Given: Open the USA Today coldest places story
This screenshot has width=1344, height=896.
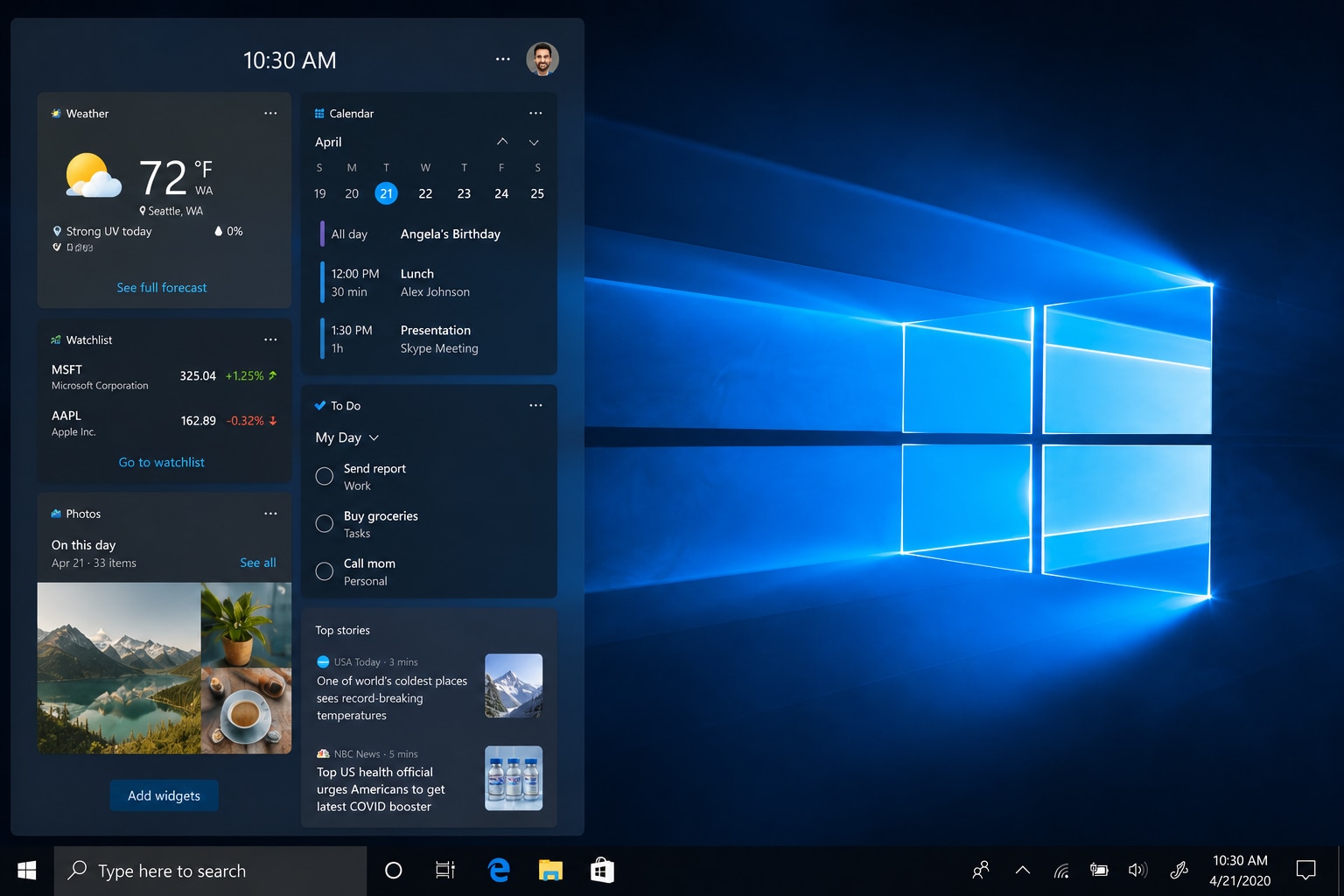Looking at the screenshot, I should [x=429, y=689].
